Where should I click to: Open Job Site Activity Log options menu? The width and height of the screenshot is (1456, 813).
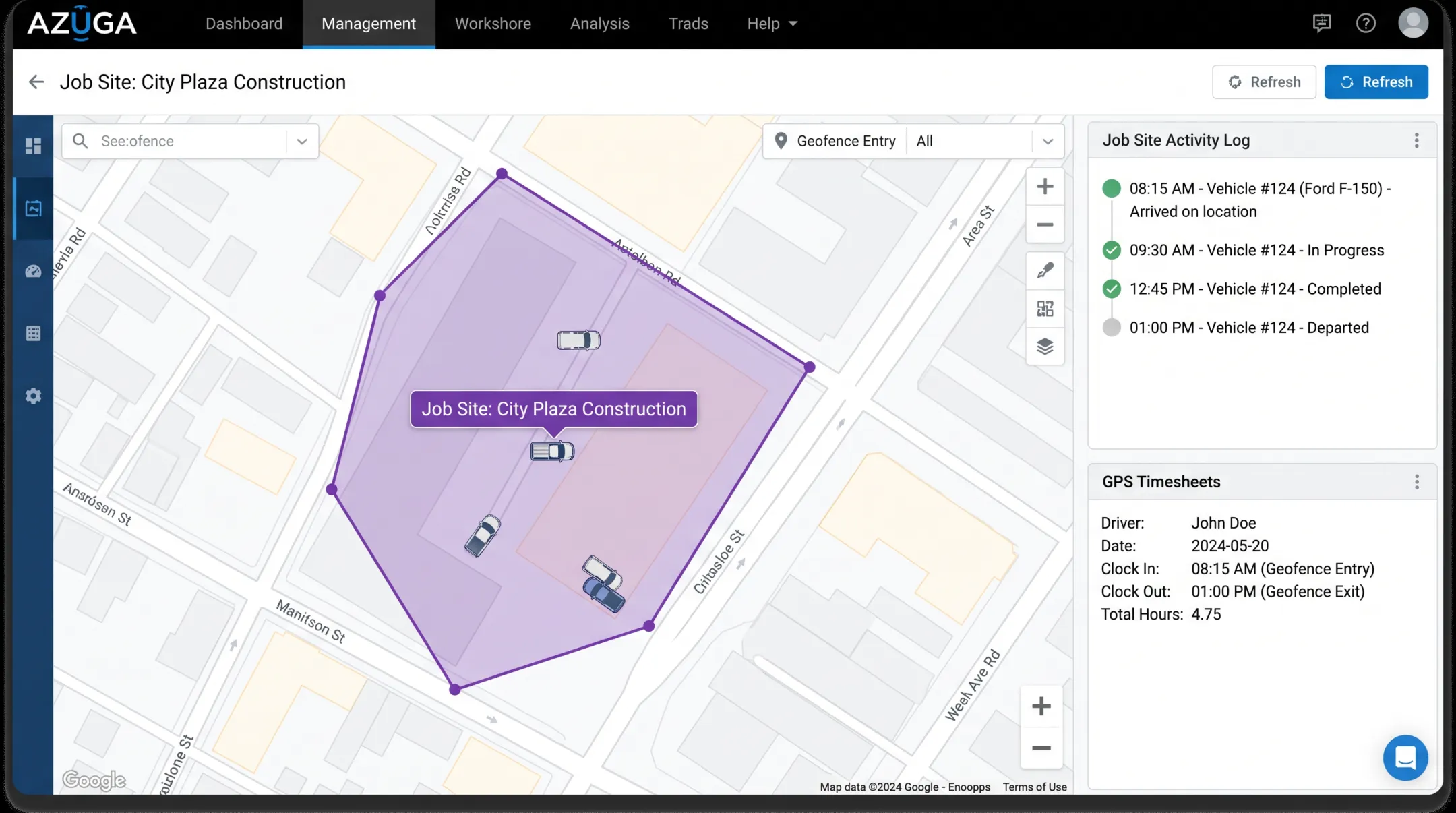1416,140
